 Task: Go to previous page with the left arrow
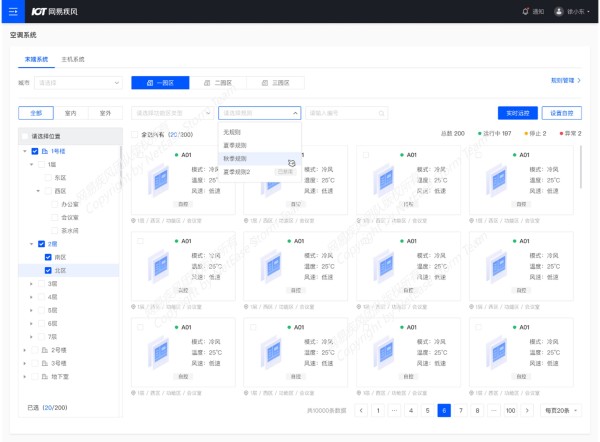click(x=361, y=410)
